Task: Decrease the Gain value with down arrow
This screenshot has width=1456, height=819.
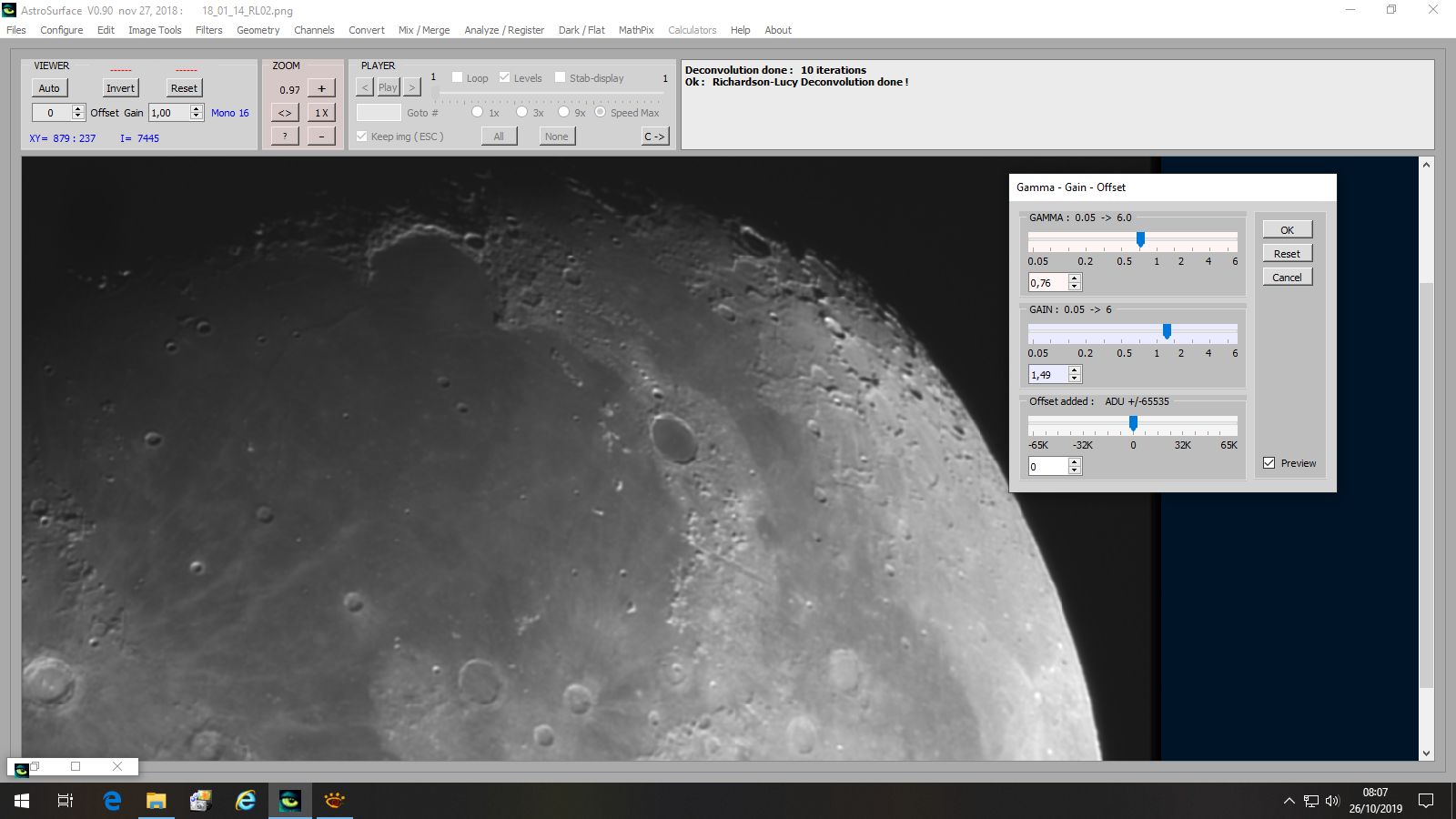Action: [1075, 379]
